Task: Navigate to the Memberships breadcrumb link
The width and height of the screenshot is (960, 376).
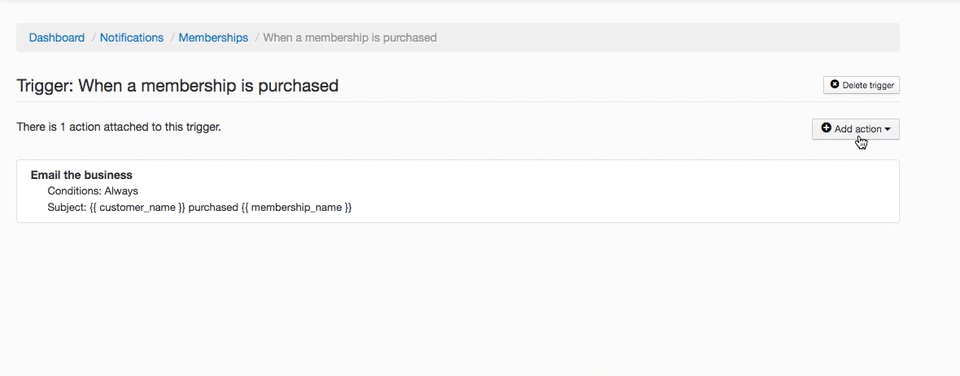Action: coord(213,37)
